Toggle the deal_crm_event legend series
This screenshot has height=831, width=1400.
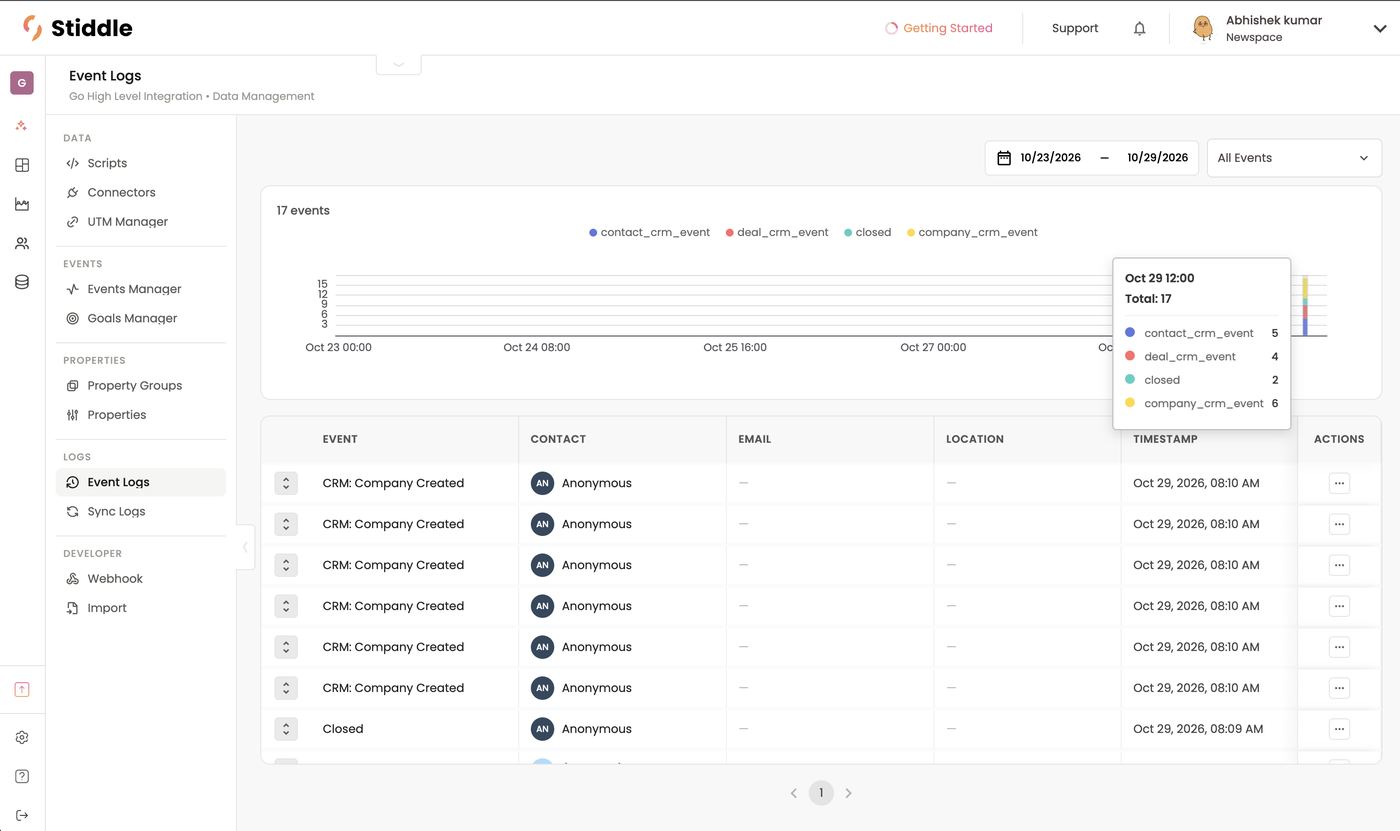(777, 232)
